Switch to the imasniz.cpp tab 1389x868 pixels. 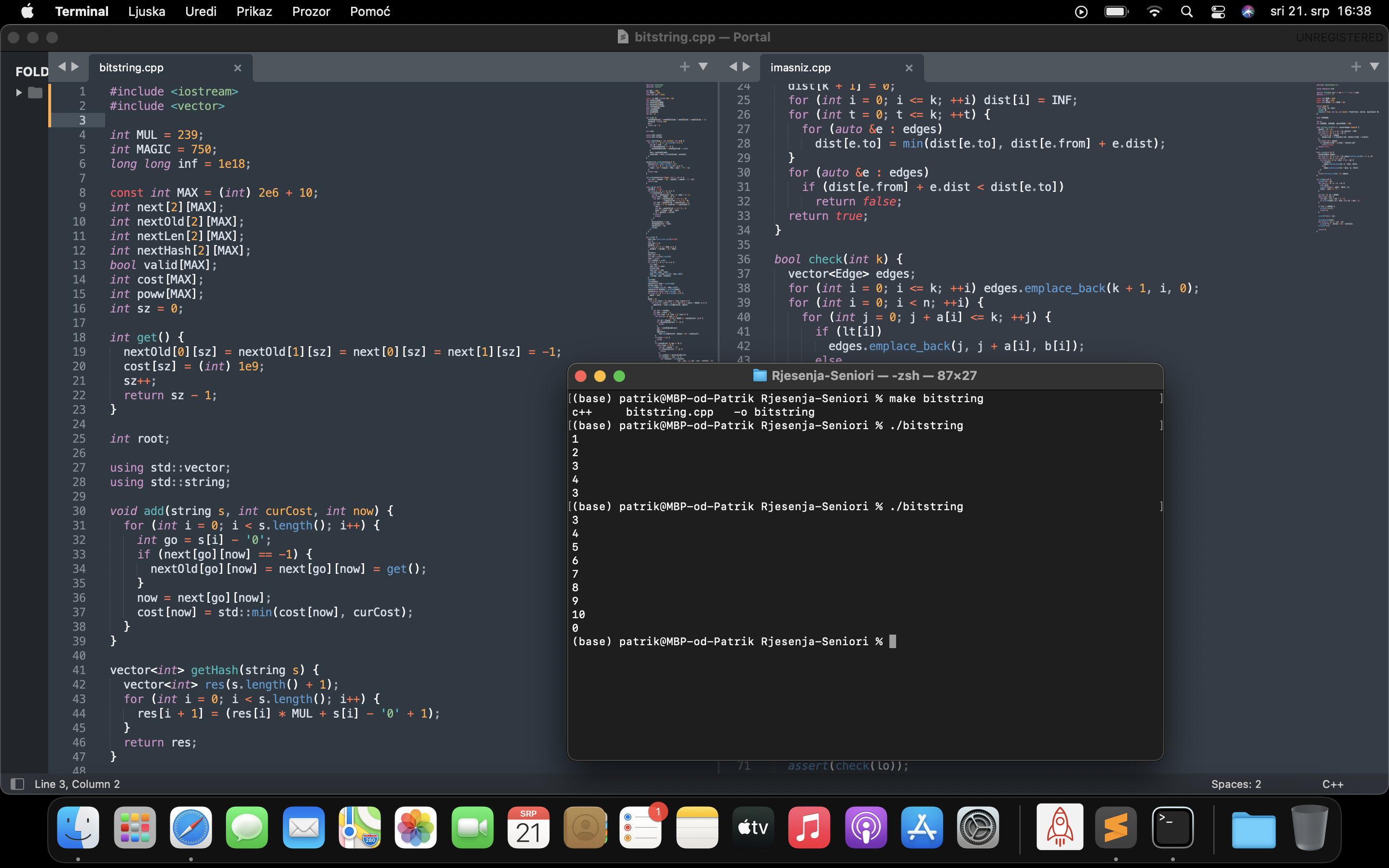point(800,67)
